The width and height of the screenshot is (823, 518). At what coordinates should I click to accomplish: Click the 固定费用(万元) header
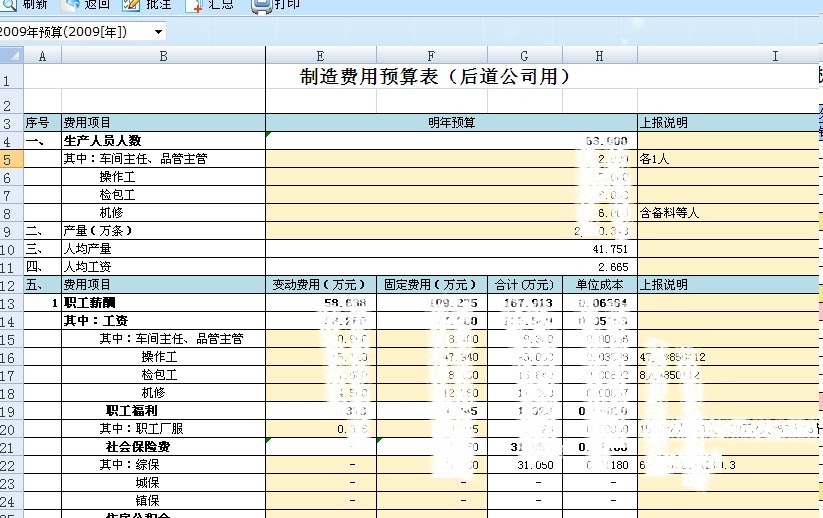click(431, 284)
